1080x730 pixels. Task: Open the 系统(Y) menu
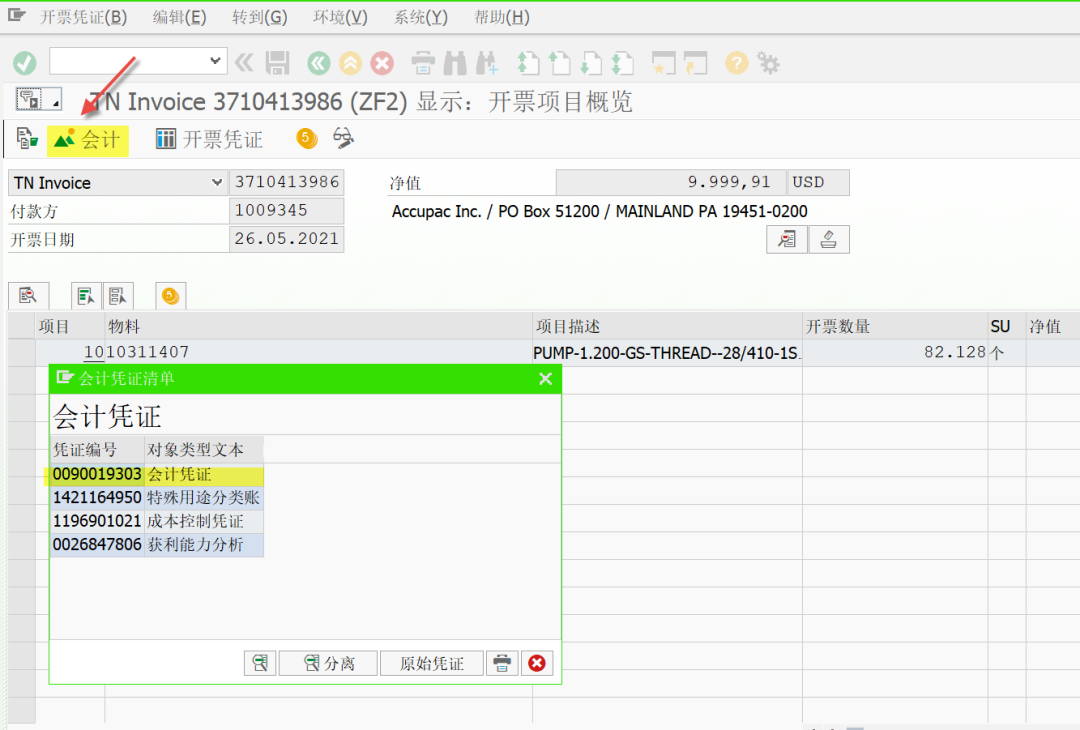(420, 17)
